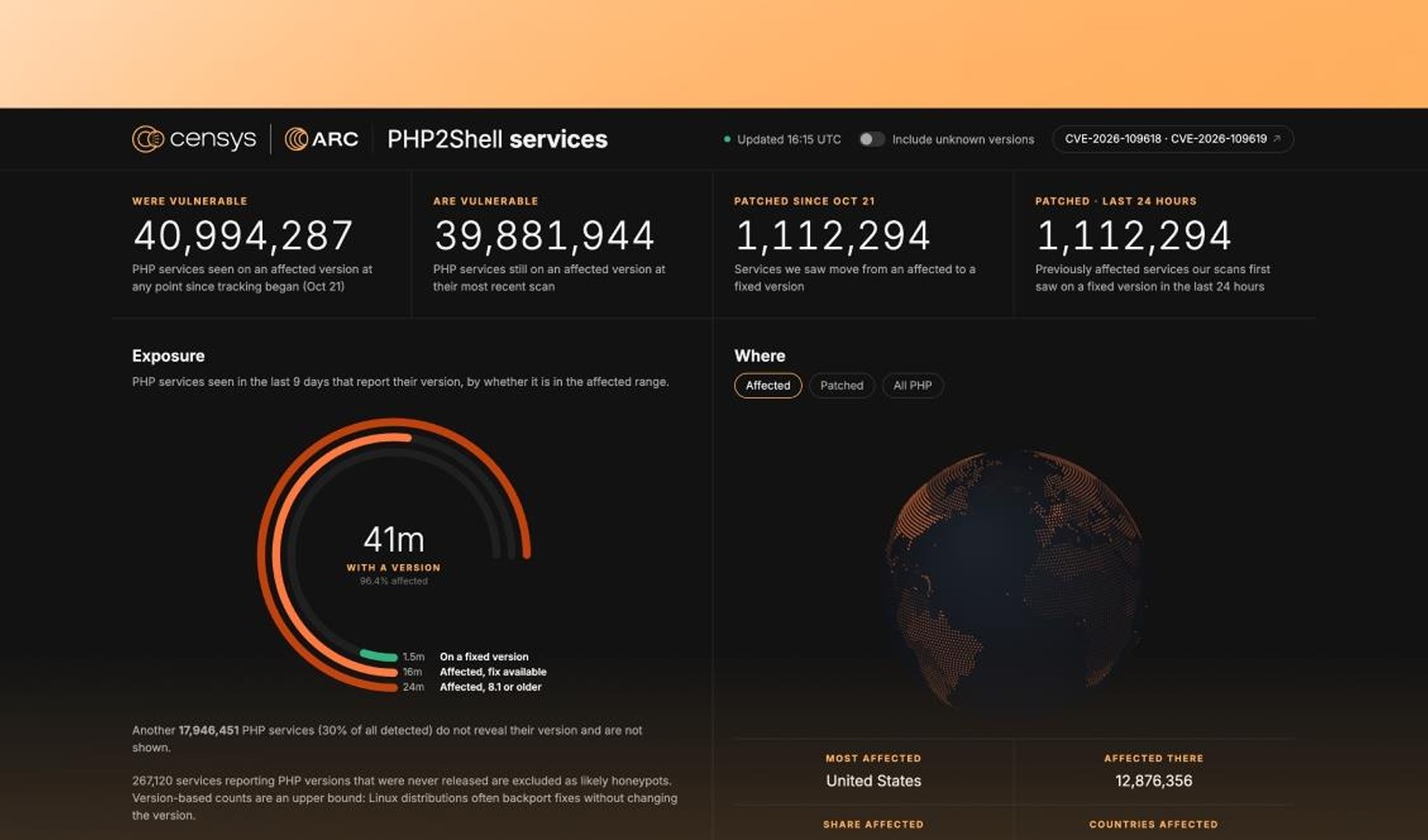Click the 12,876,356 affected there value

(1153, 781)
